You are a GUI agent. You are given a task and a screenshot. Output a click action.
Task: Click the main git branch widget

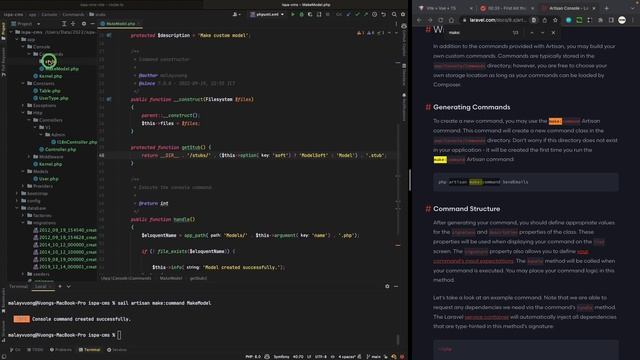[x=373, y=356]
